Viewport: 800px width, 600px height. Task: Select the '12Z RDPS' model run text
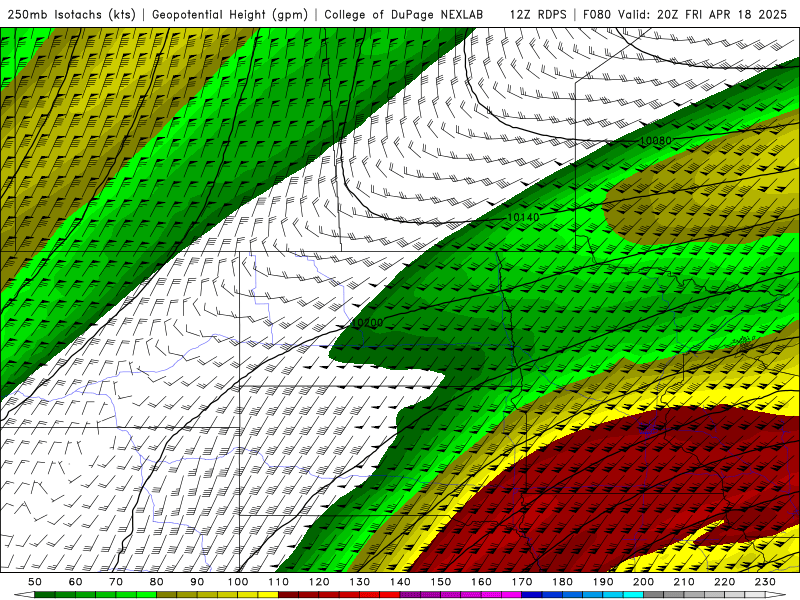(x=538, y=14)
